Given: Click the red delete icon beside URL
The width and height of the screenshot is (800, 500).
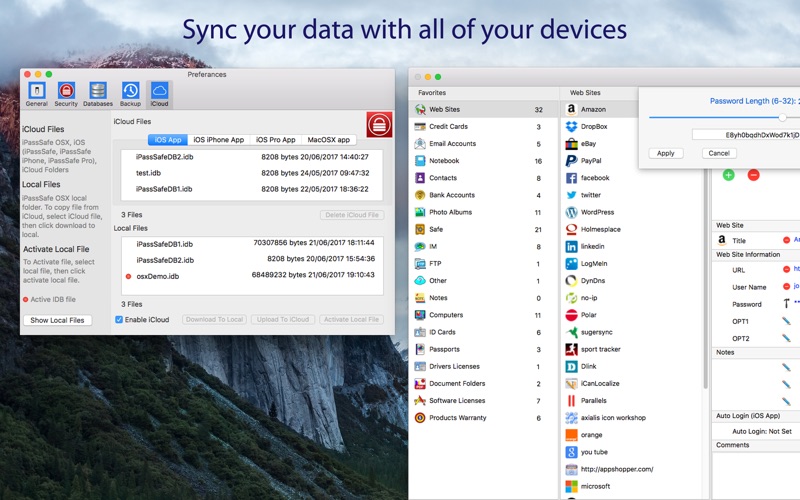Looking at the screenshot, I should 786,269.
